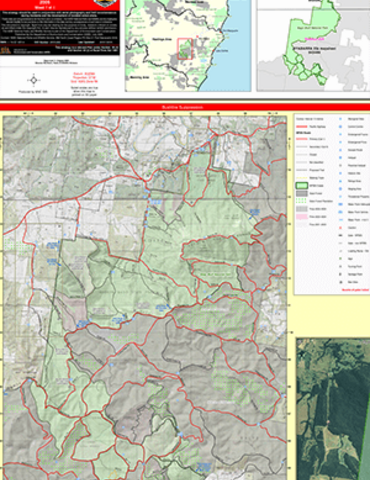Screen dimensions: 370x480
Task: Click the green symbol in the legend's icon column
Action: click(x=340, y=259)
